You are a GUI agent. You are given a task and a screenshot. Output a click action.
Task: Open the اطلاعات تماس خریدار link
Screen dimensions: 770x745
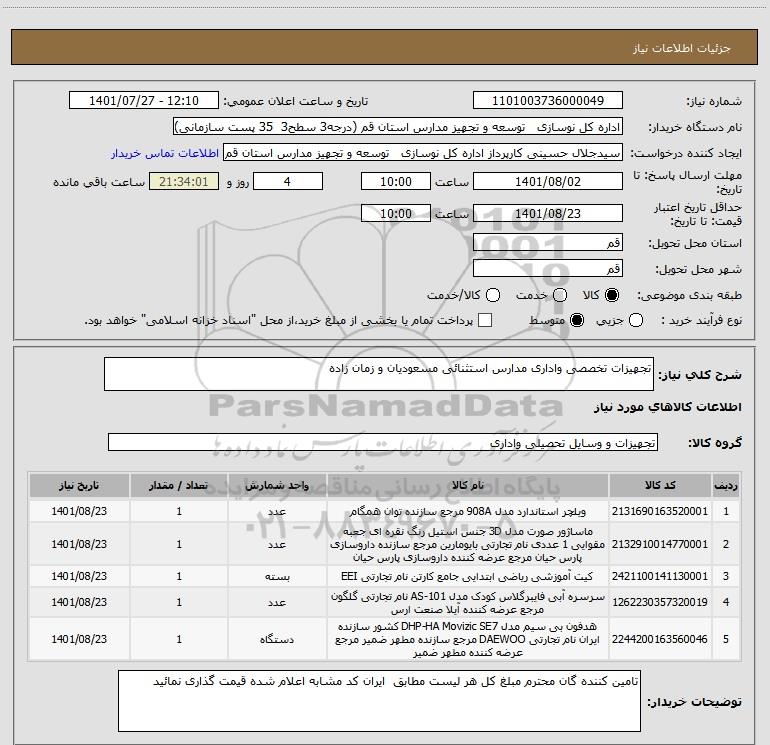click(165, 153)
